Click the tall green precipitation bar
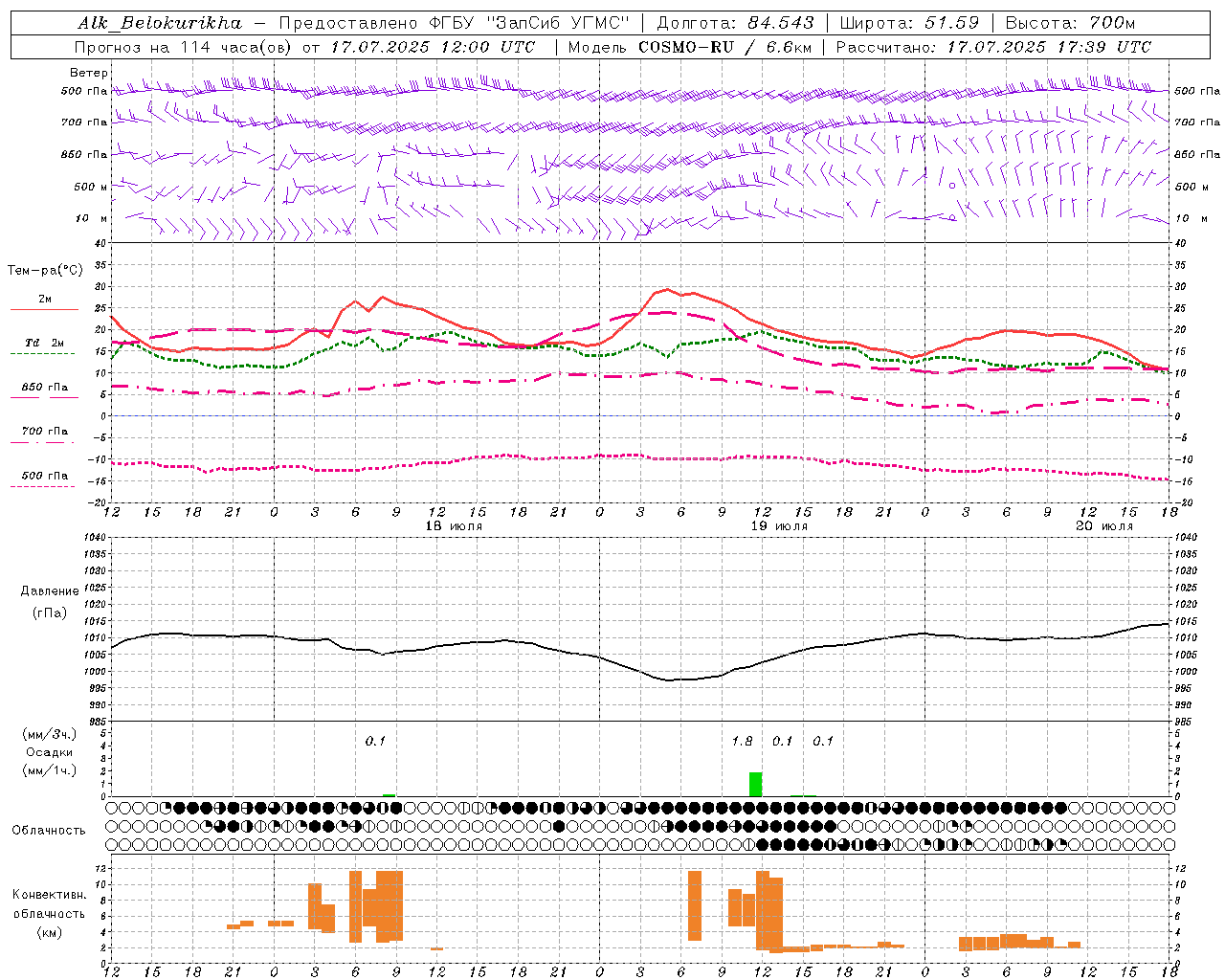This screenshot has height=980, width=1225. pyautogui.click(x=756, y=784)
